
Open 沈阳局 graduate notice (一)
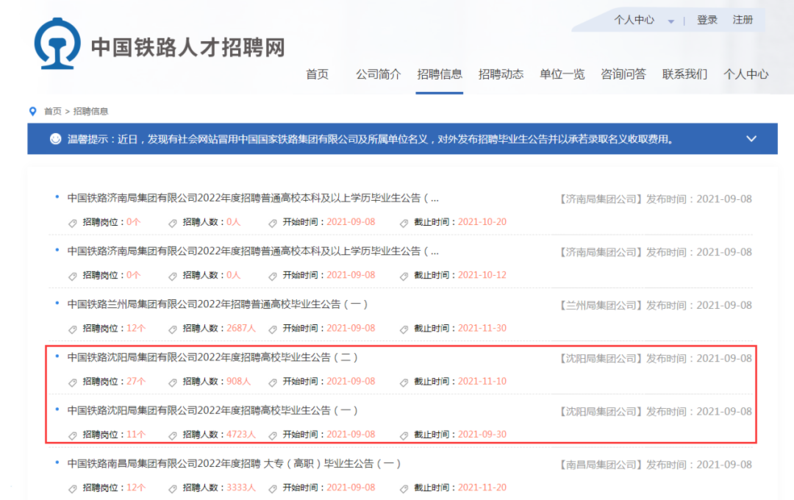click(x=212, y=411)
